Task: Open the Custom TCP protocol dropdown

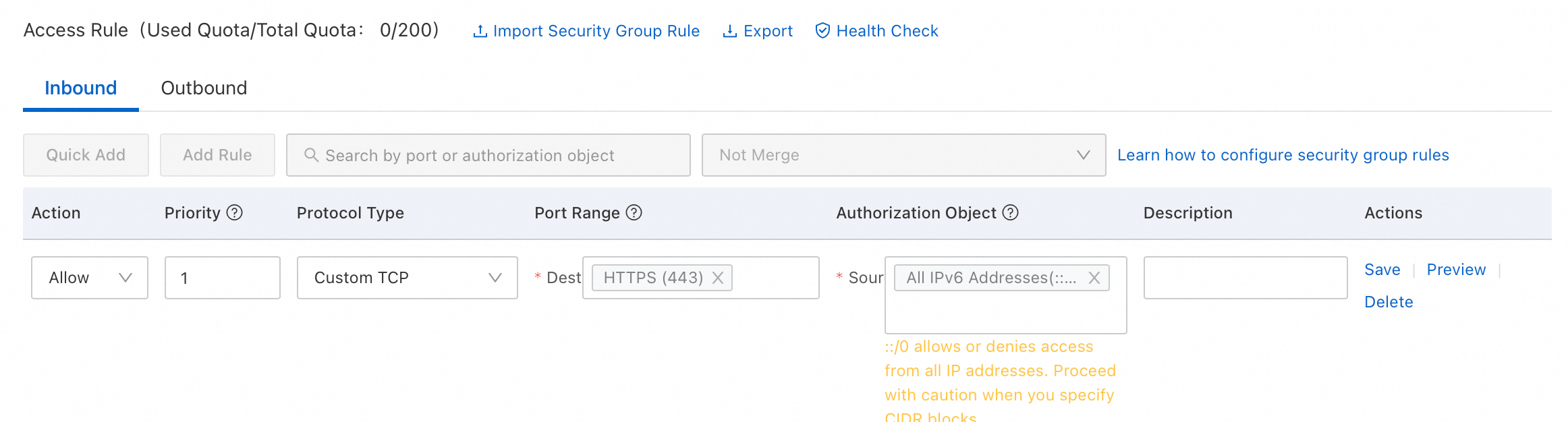Action: point(407,278)
